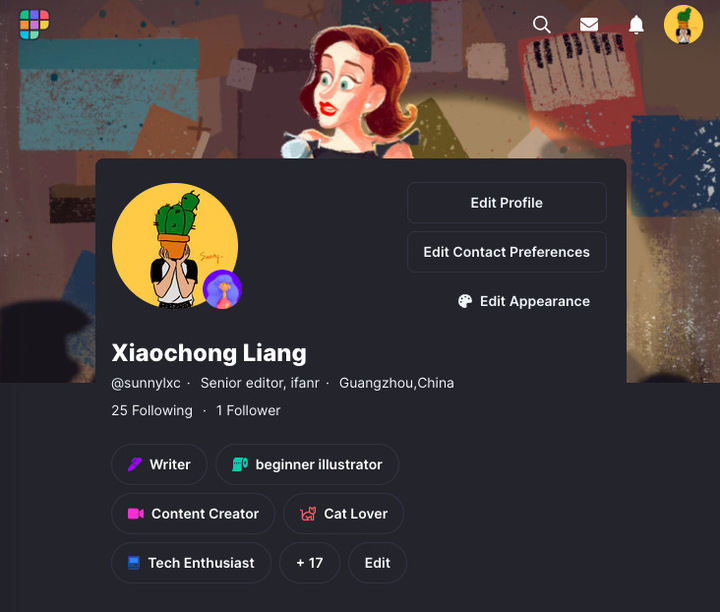The height and width of the screenshot is (612, 720).
Task: Click the colorful grid app logo
Action: pos(34,24)
